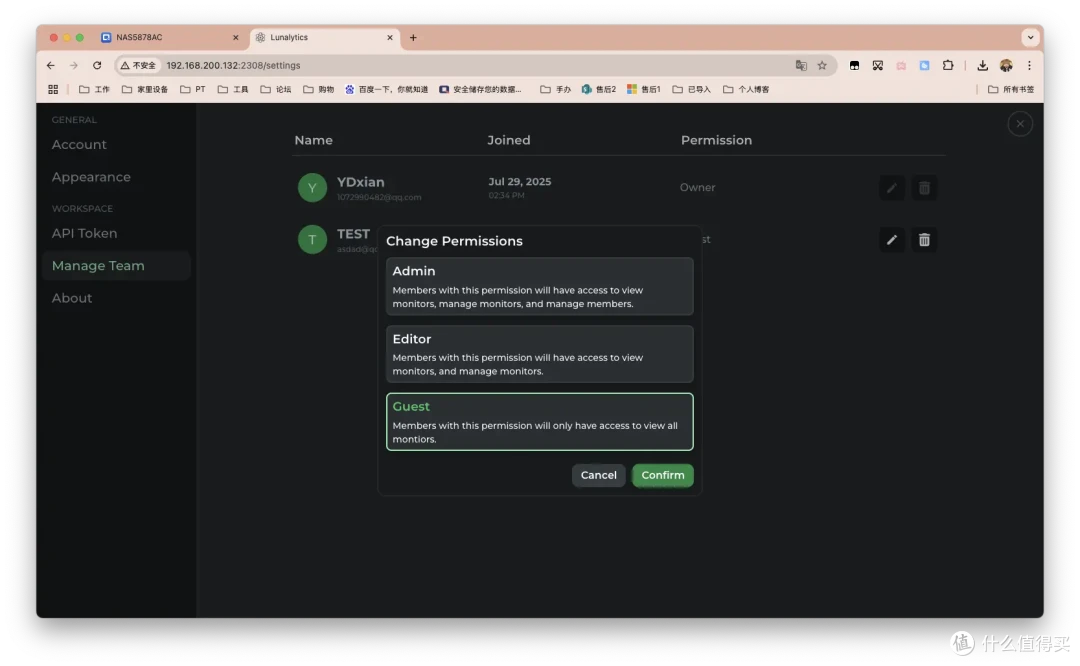The height and width of the screenshot is (666, 1080).
Task: Bookmark this page with star
Action: (x=822, y=65)
